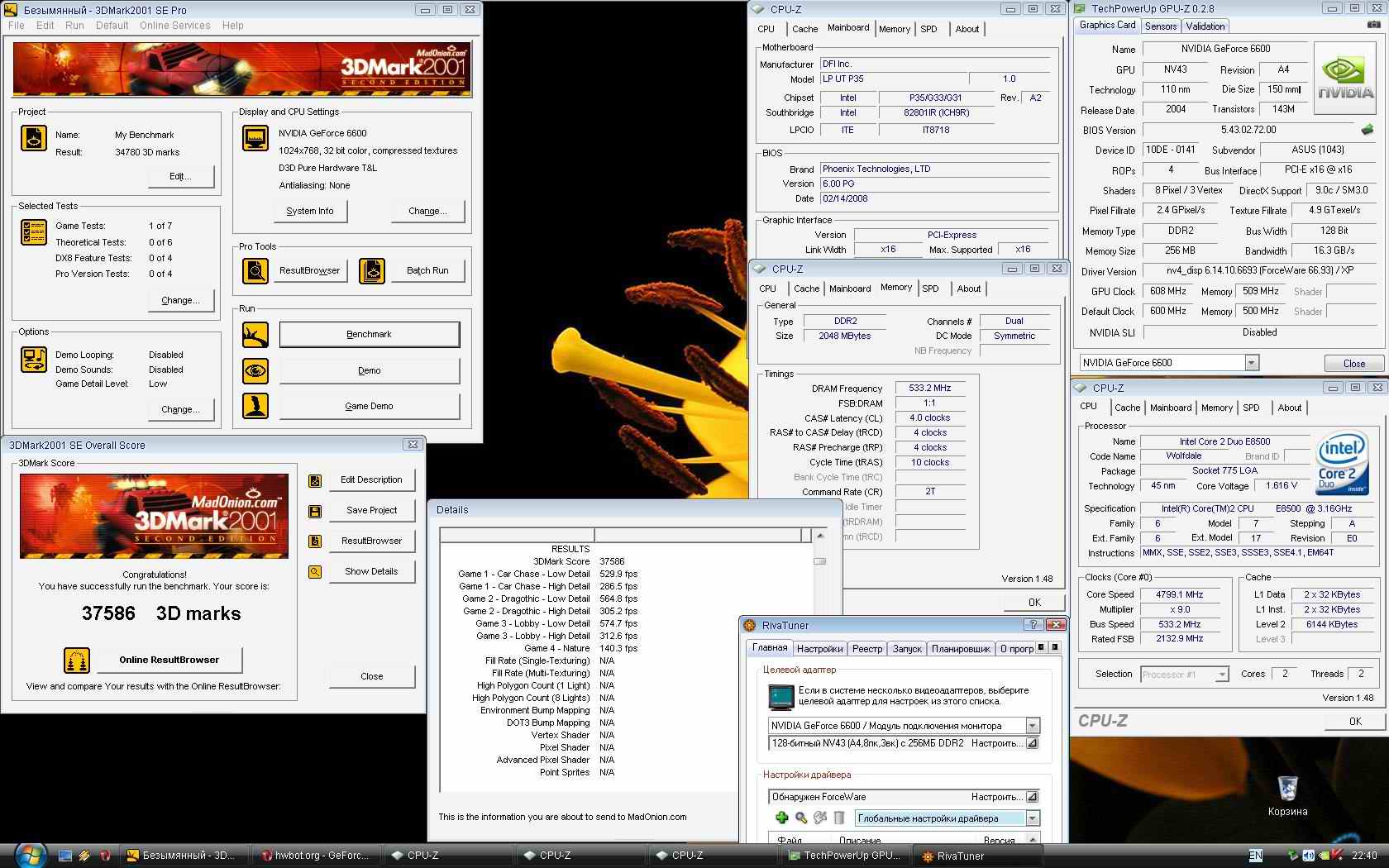Click the RivaTuner help question button
This screenshot has height=868, width=1389.
1033,625
